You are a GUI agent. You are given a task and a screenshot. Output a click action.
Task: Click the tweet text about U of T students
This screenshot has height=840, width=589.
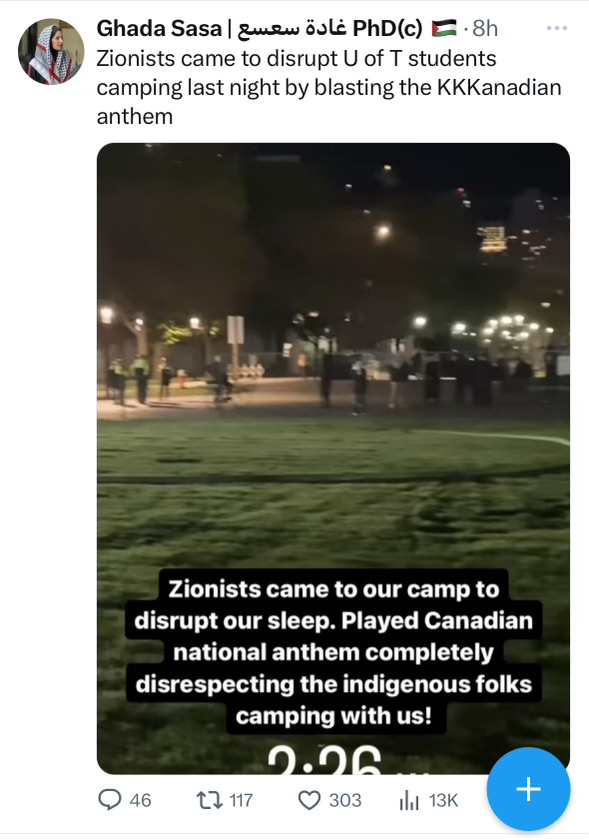[x=329, y=87]
